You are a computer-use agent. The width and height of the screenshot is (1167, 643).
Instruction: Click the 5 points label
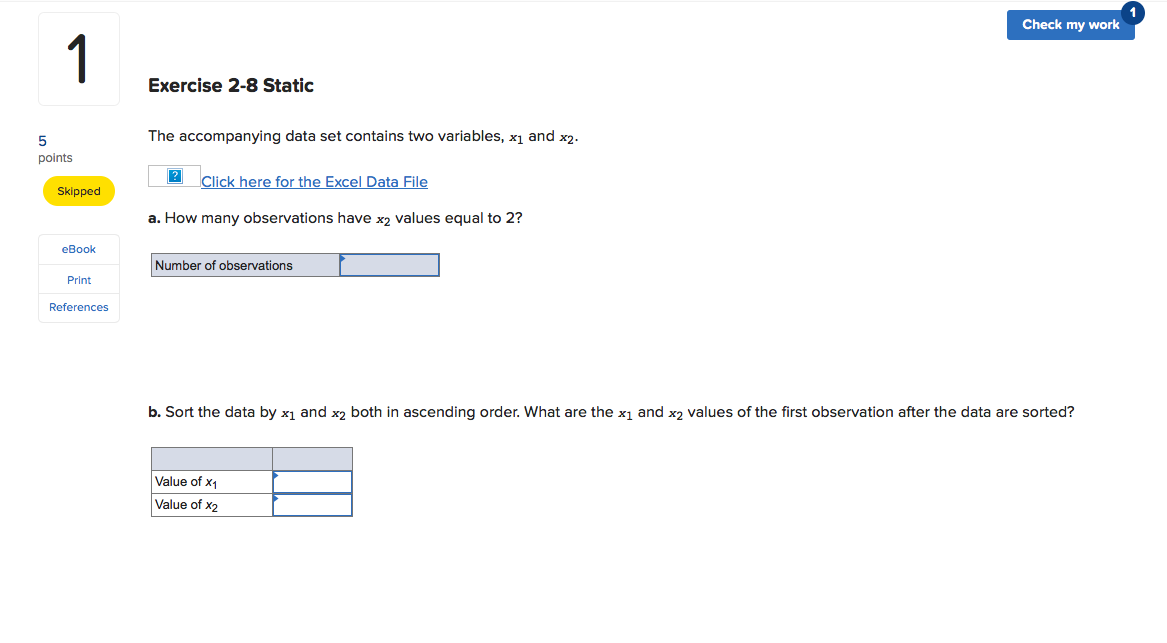coord(41,140)
